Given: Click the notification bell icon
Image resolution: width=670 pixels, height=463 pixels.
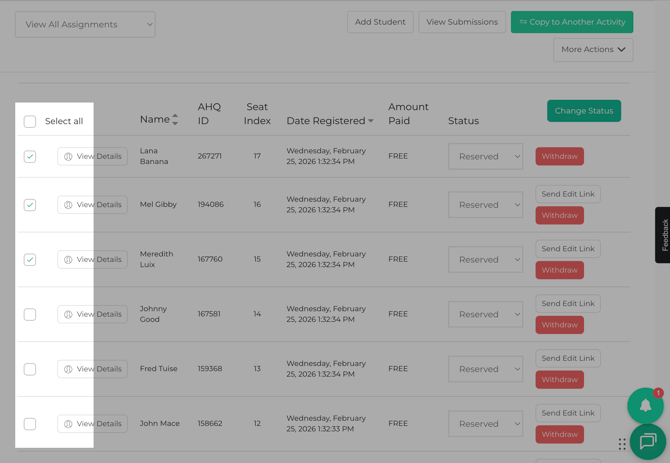Looking at the screenshot, I should point(645,406).
